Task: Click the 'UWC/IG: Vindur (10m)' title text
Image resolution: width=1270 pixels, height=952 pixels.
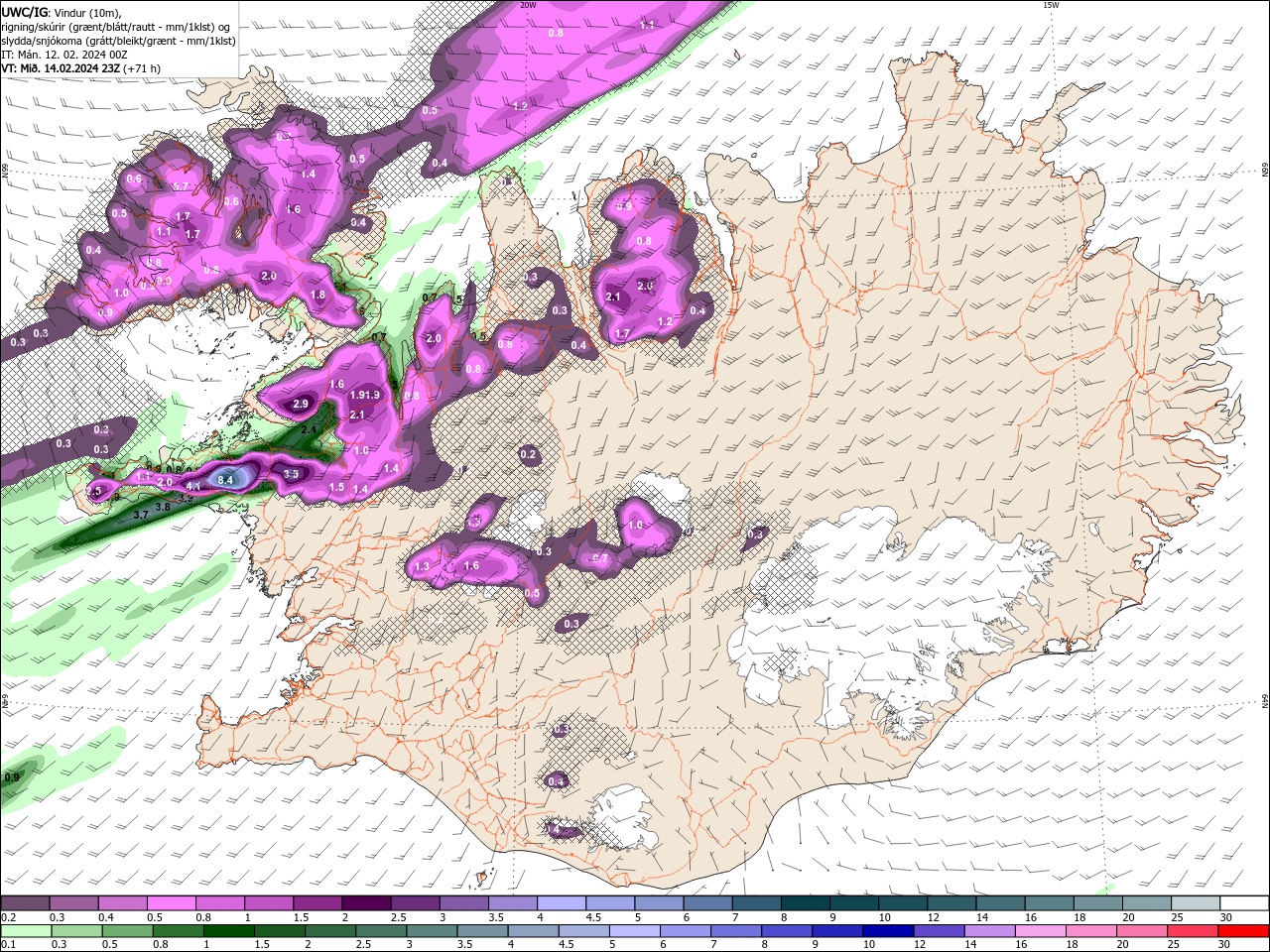Action: [61, 12]
